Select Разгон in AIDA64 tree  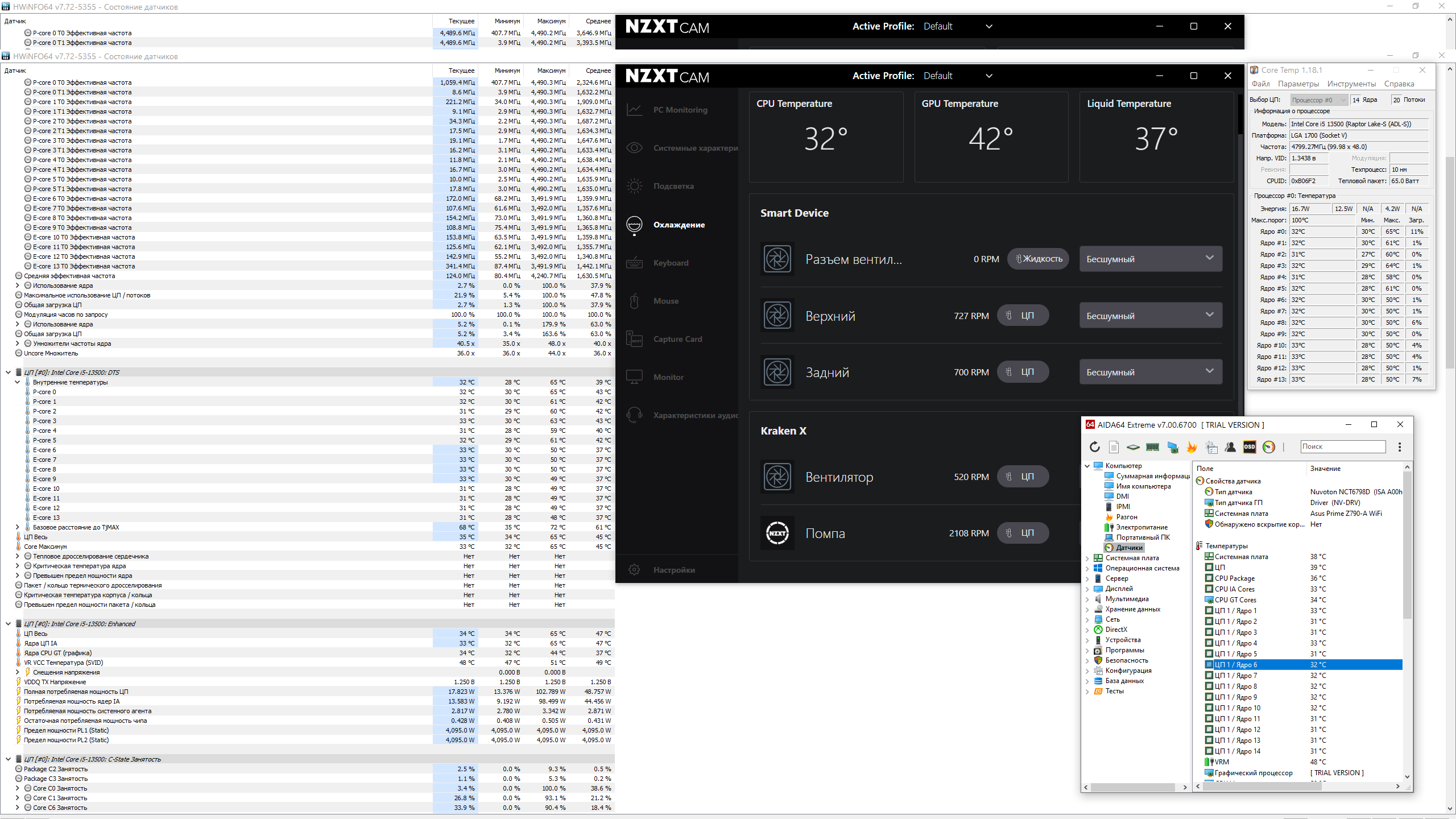pos(1126,517)
